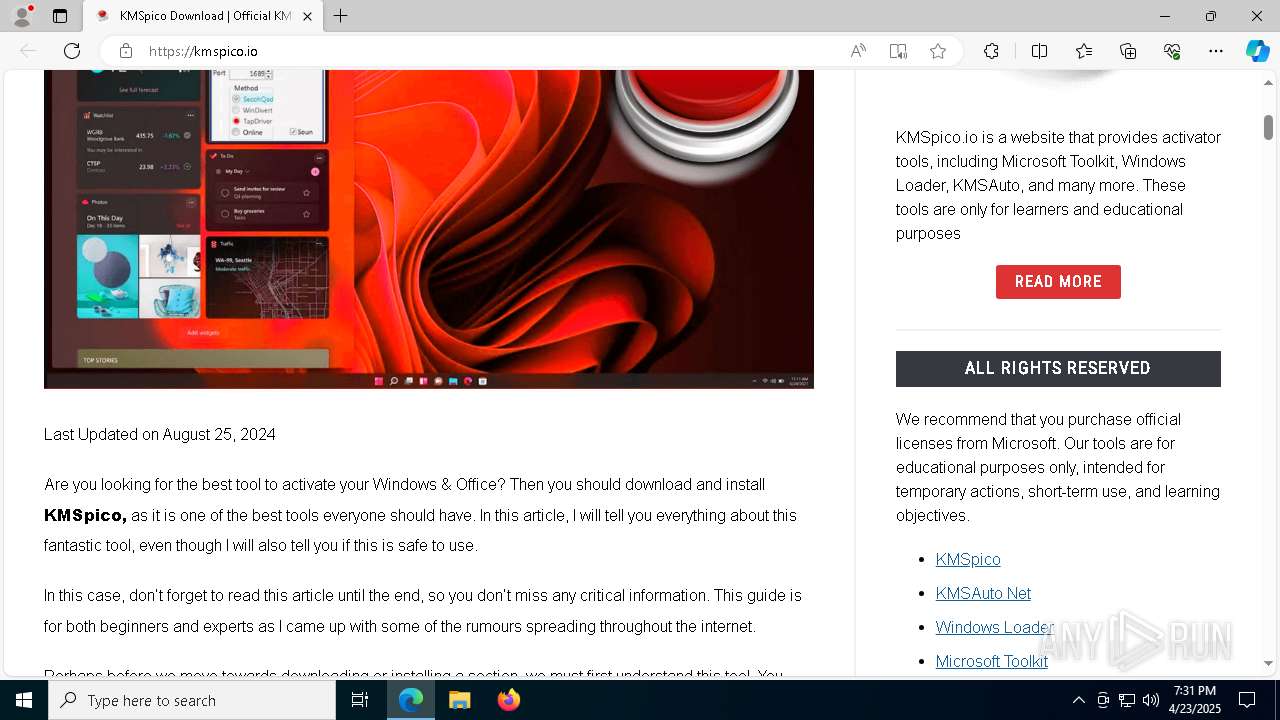Open the Extensions icon
This screenshot has height=720, width=1280.
coord(991,51)
